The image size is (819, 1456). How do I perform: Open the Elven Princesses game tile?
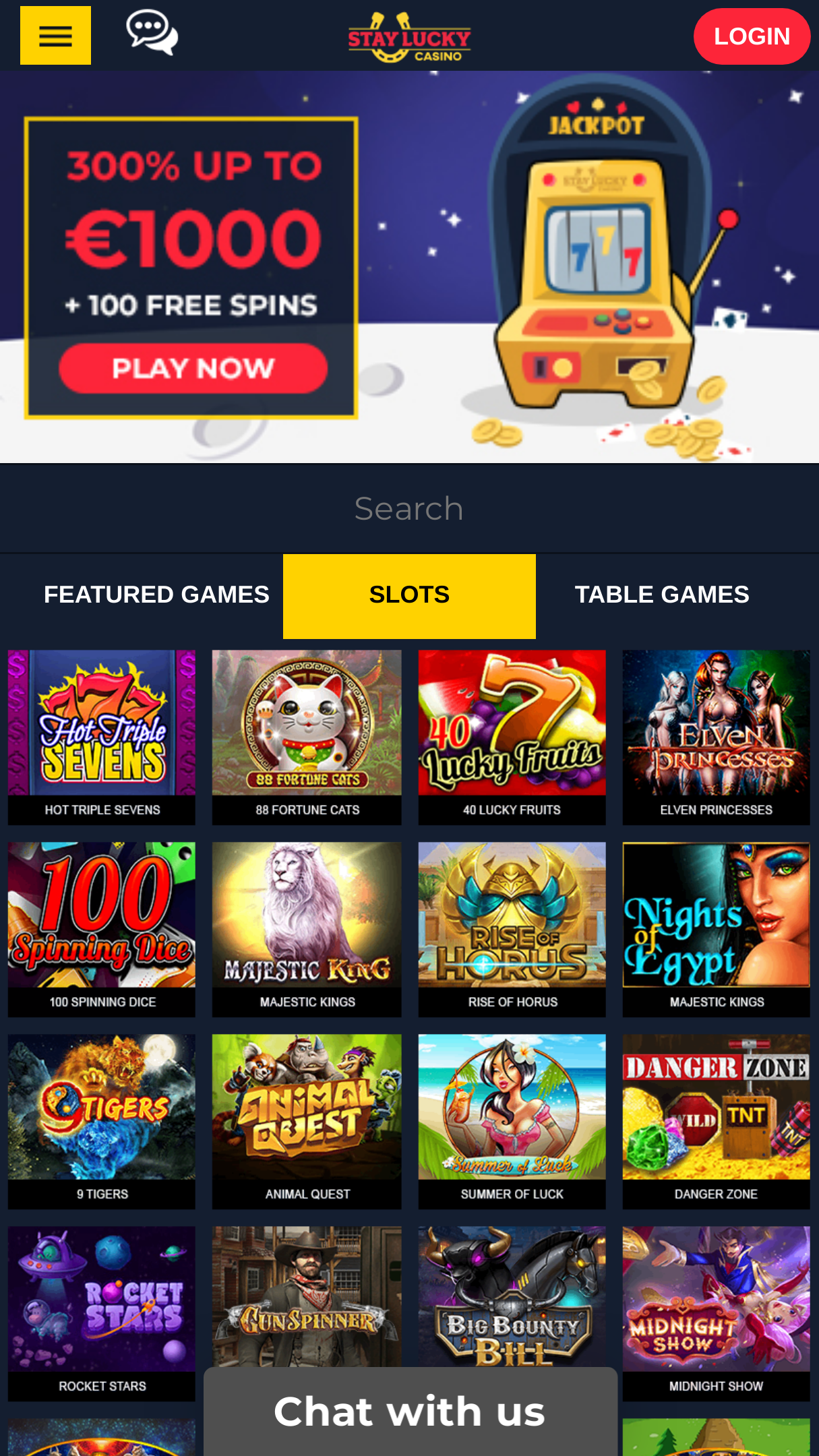(x=716, y=737)
